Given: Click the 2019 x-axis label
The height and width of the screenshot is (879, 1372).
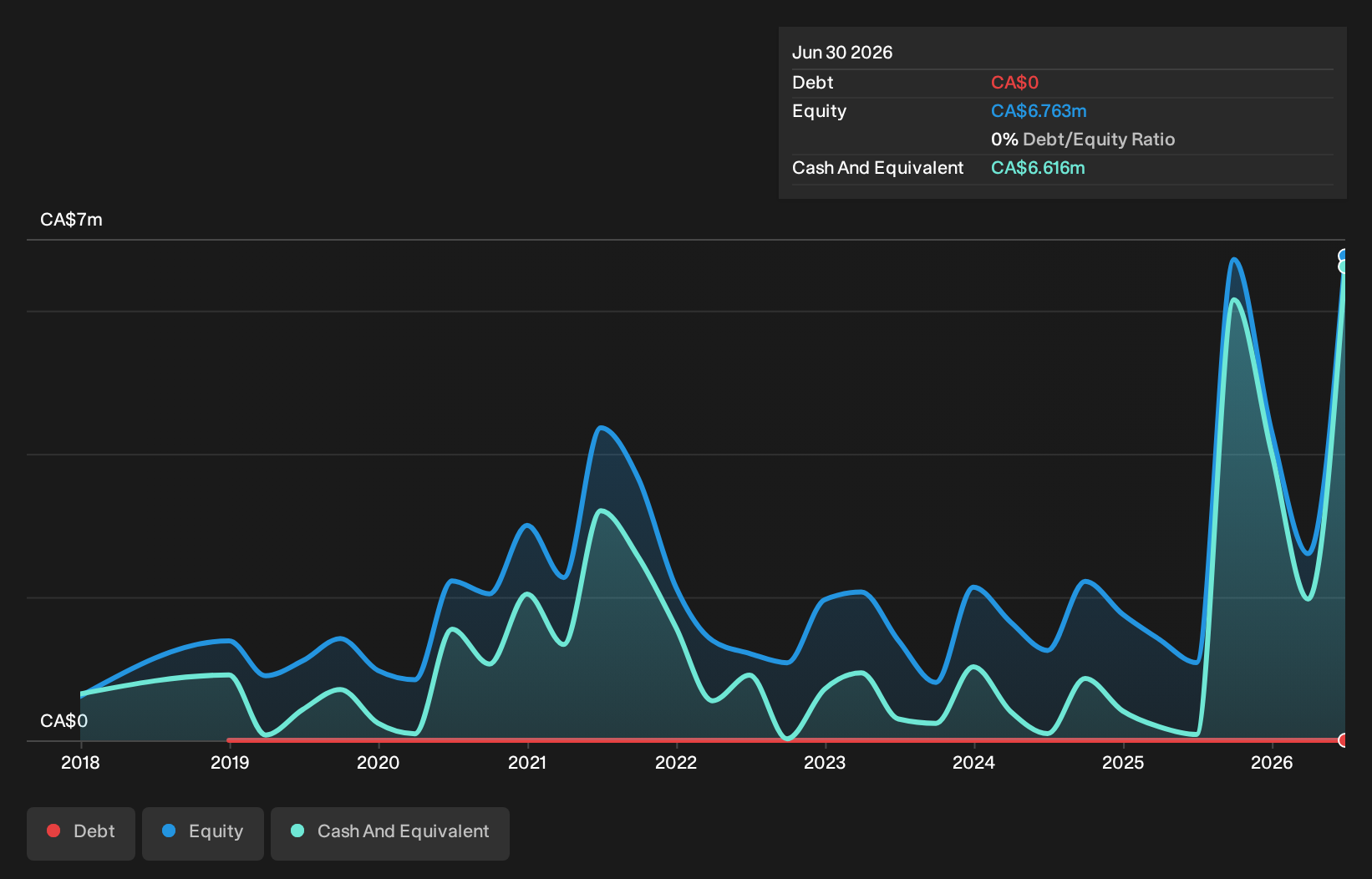Looking at the screenshot, I should 230,763.
